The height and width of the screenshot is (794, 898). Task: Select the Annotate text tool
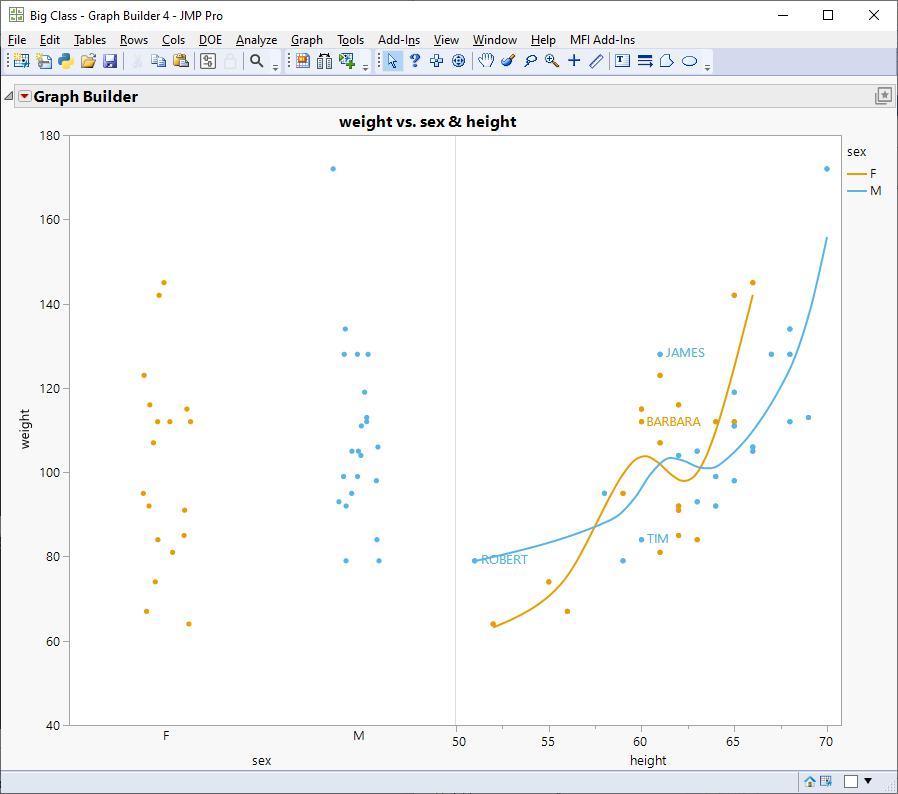(623, 61)
